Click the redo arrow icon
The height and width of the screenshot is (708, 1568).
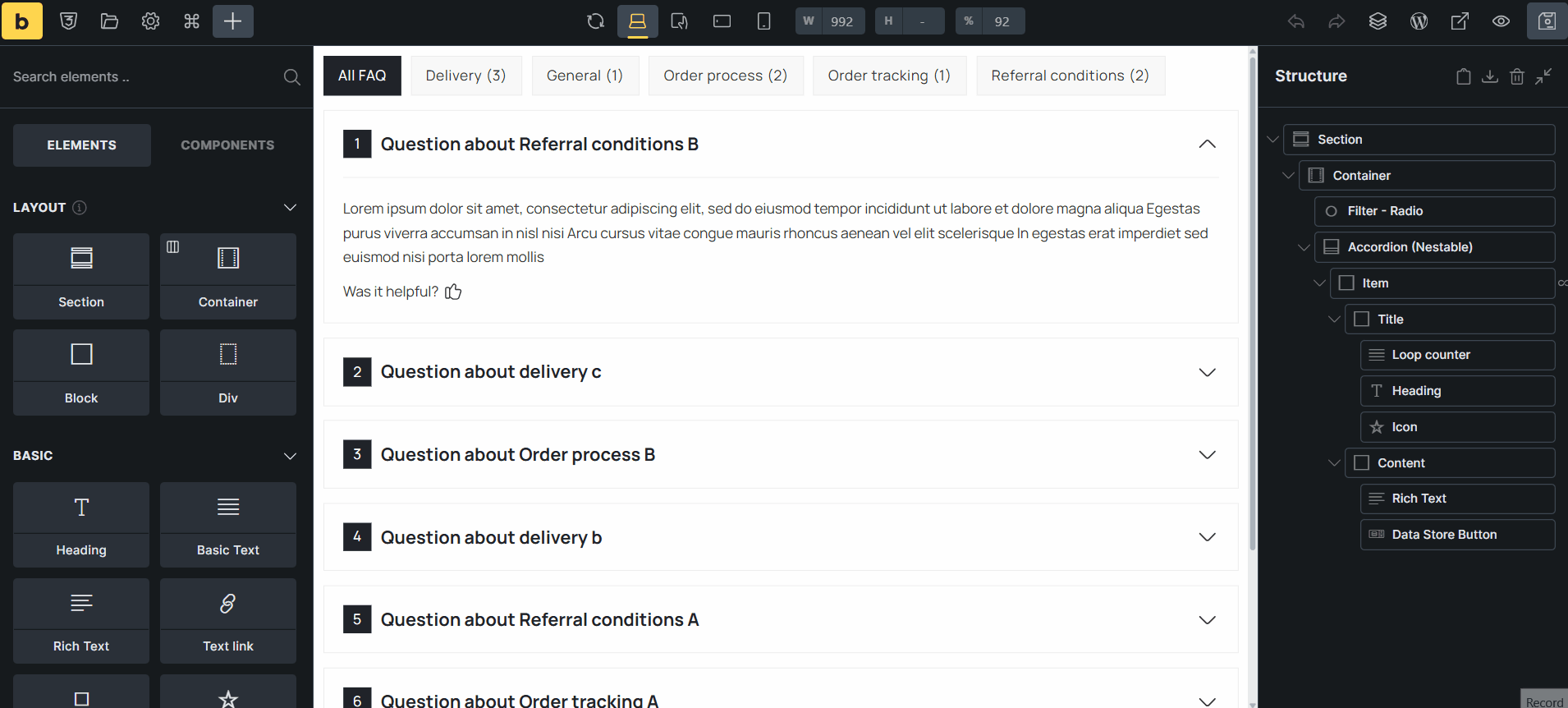pos(1336,21)
